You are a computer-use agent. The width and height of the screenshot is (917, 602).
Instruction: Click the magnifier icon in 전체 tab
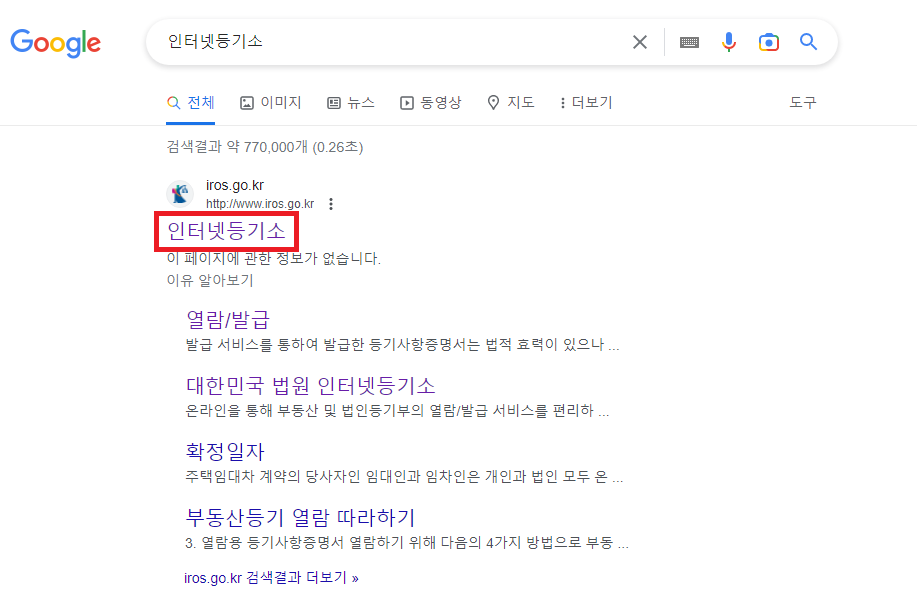[x=174, y=103]
